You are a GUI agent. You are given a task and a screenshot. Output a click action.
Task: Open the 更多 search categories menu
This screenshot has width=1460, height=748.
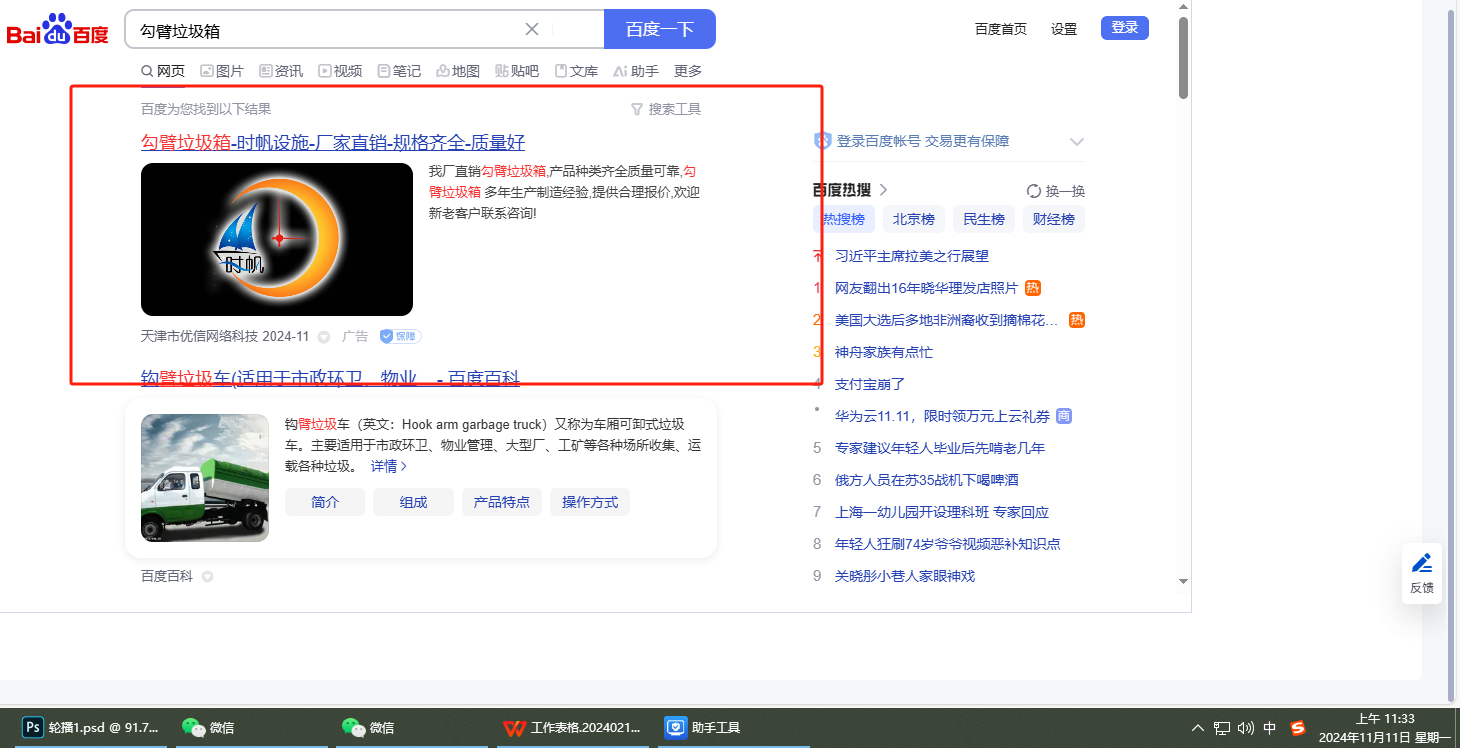point(688,71)
